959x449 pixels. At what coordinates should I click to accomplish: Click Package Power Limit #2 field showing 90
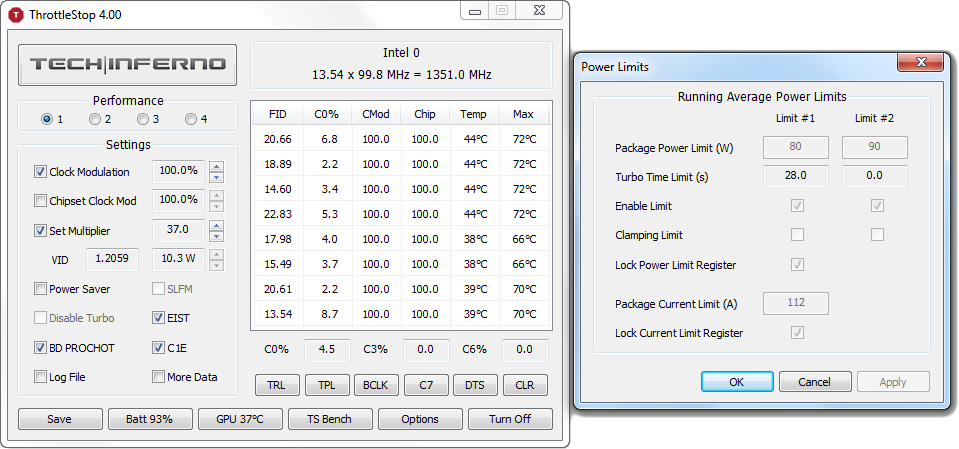tap(875, 147)
